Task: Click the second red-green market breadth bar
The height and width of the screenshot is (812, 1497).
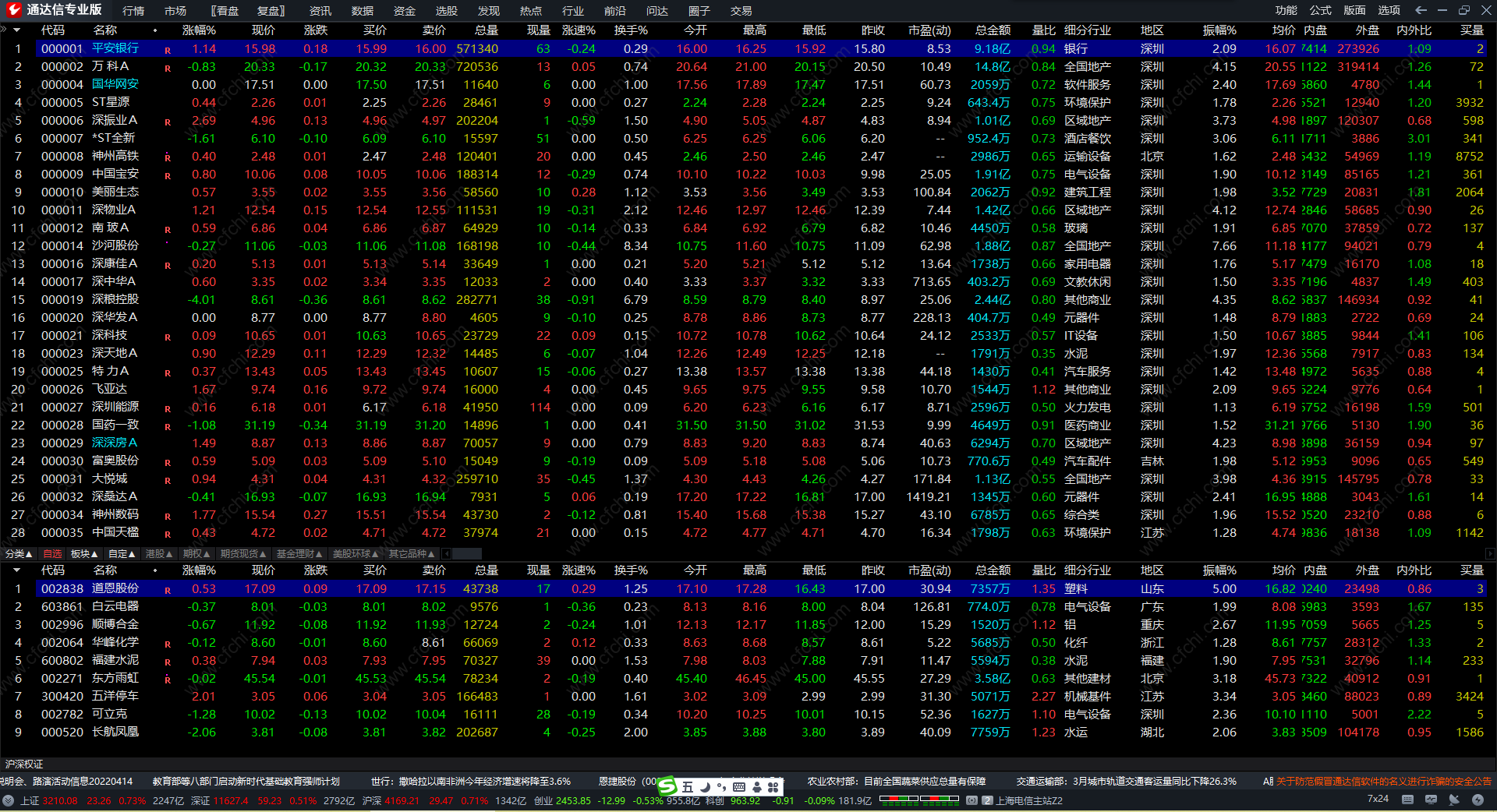Action: coord(940,799)
